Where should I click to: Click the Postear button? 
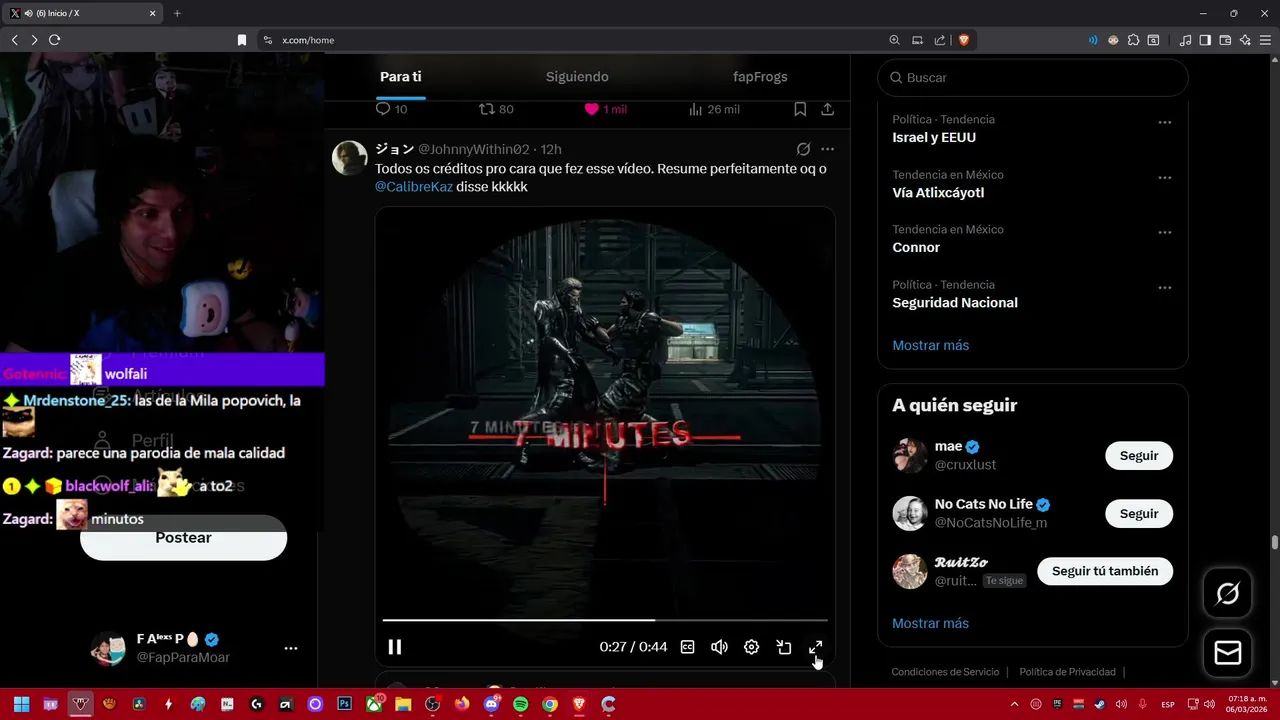point(183,538)
